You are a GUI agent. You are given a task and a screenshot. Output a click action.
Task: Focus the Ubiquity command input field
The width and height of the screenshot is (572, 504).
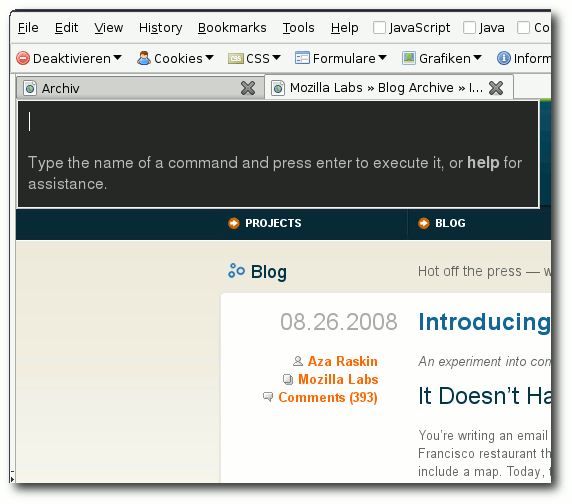point(278,122)
